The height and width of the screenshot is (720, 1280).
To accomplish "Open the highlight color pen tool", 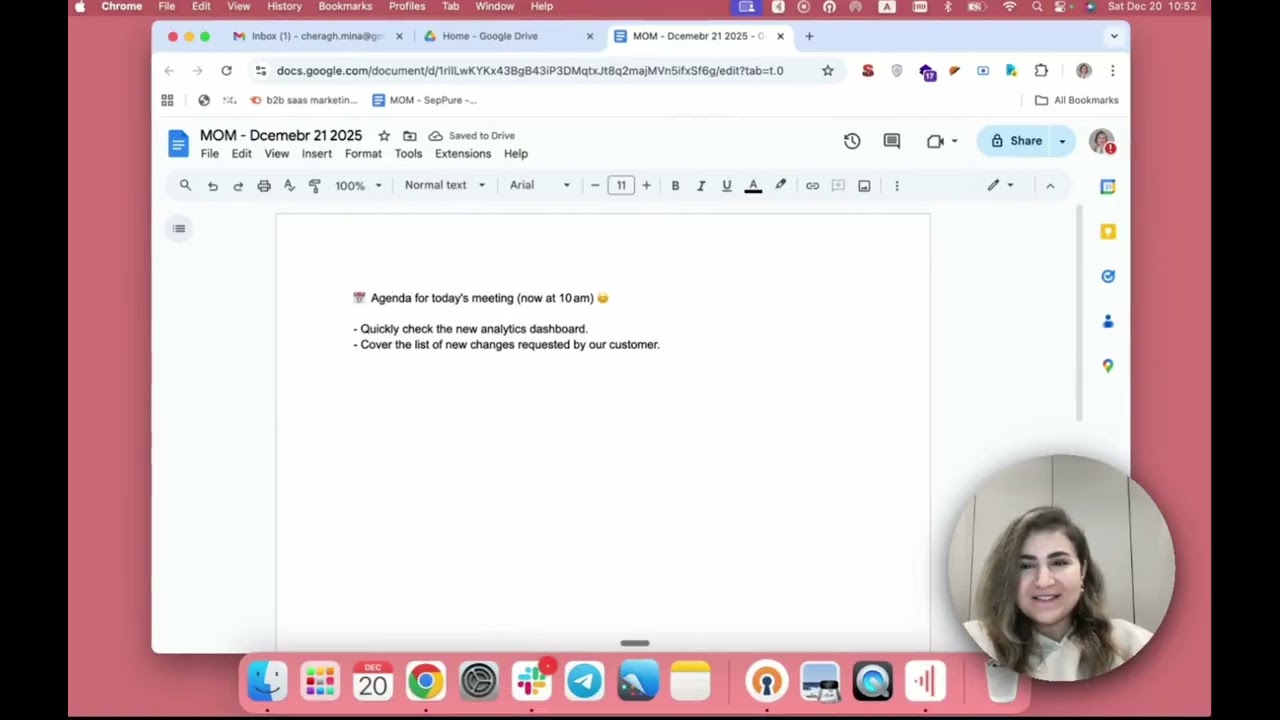I will [781, 186].
